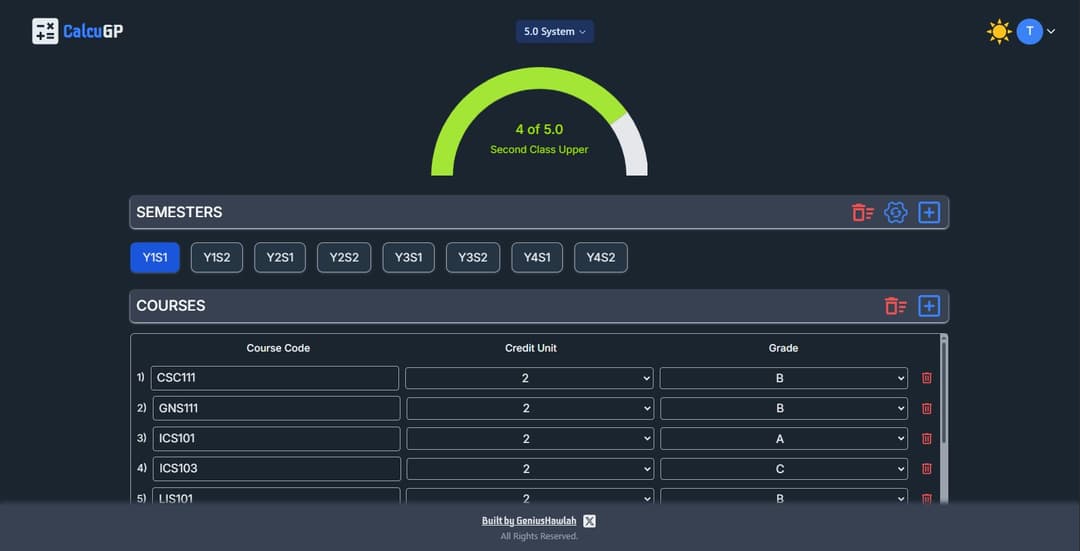Delete all semesters using red trash icon
The width and height of the screenshot is (1080, 551).
click(x=862, y=212)
